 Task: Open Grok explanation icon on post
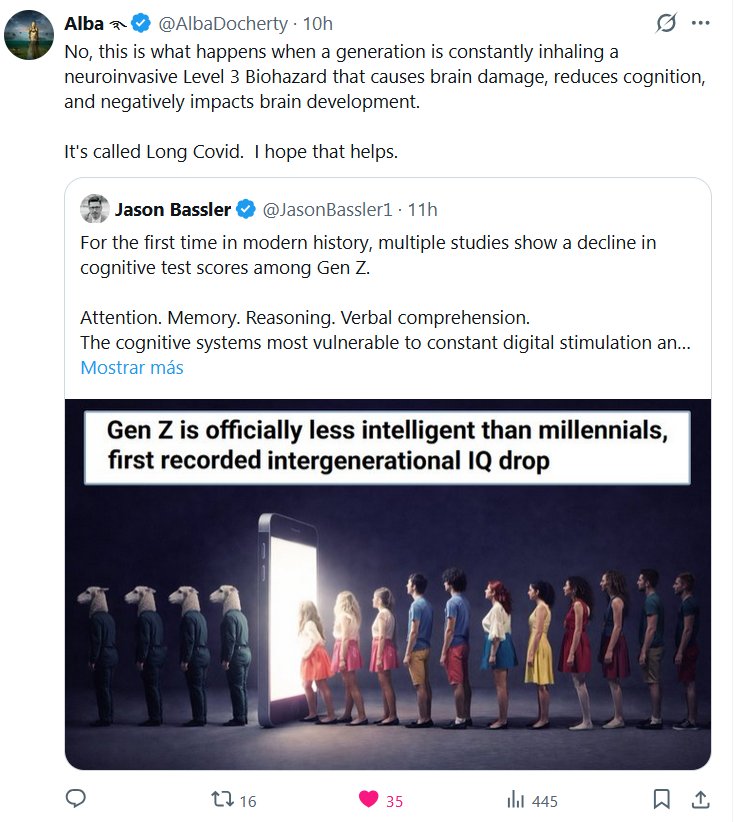click(665, 23)
